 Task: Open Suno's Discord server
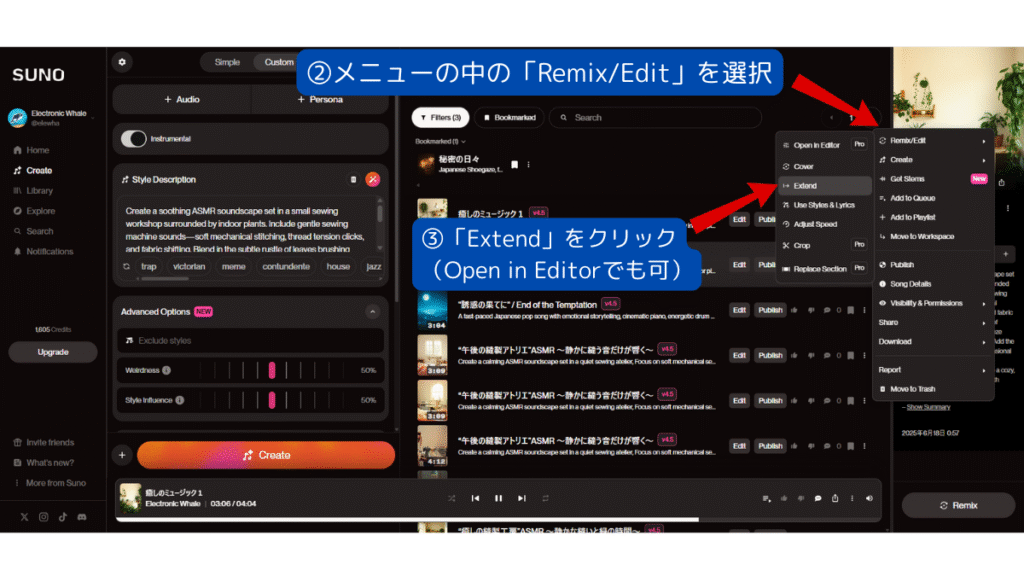82,517
